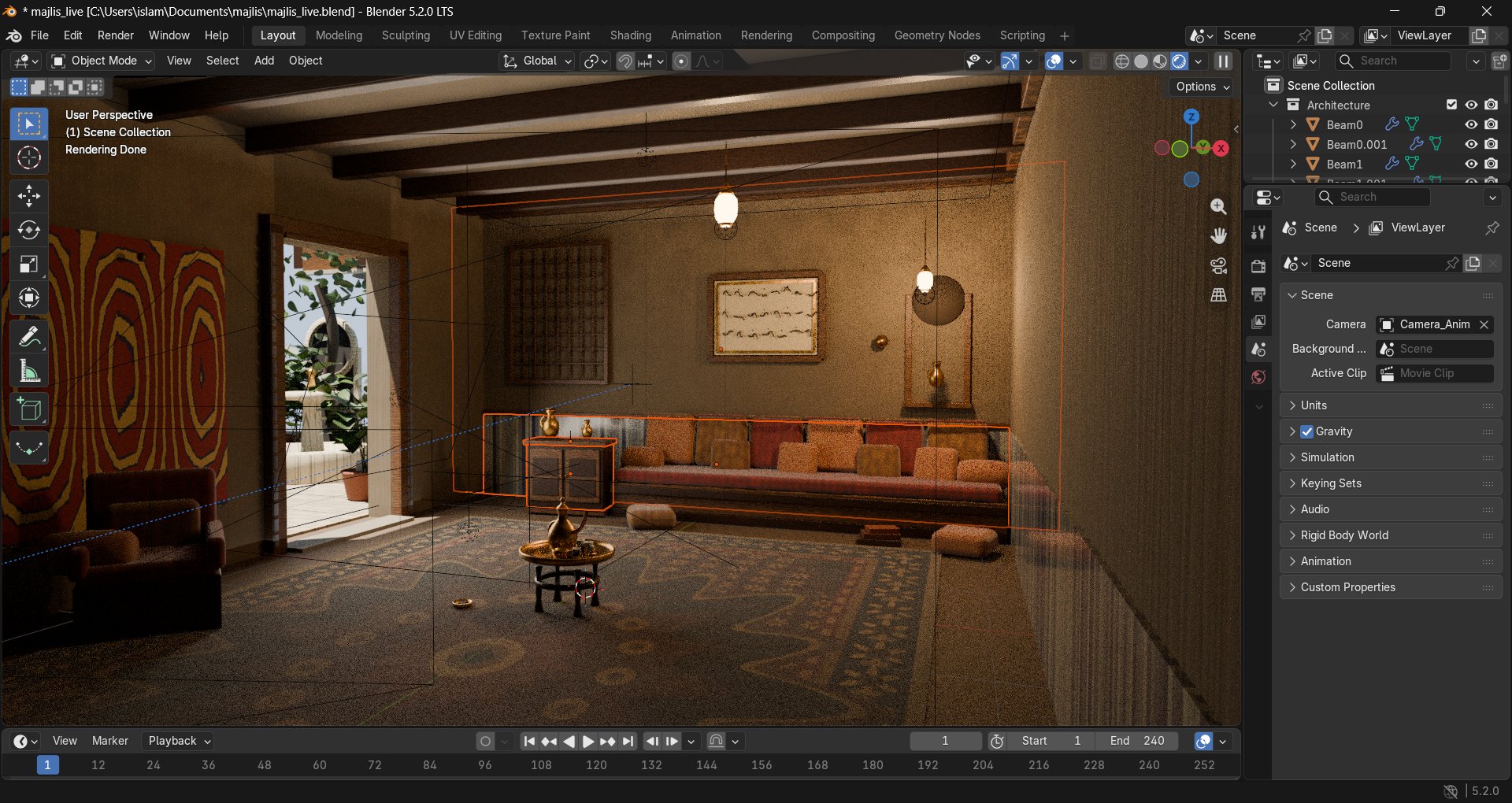Open the Render menu
Image resolution: width=1512 pixels, height=803 pixels.
(x=116, y=35)
